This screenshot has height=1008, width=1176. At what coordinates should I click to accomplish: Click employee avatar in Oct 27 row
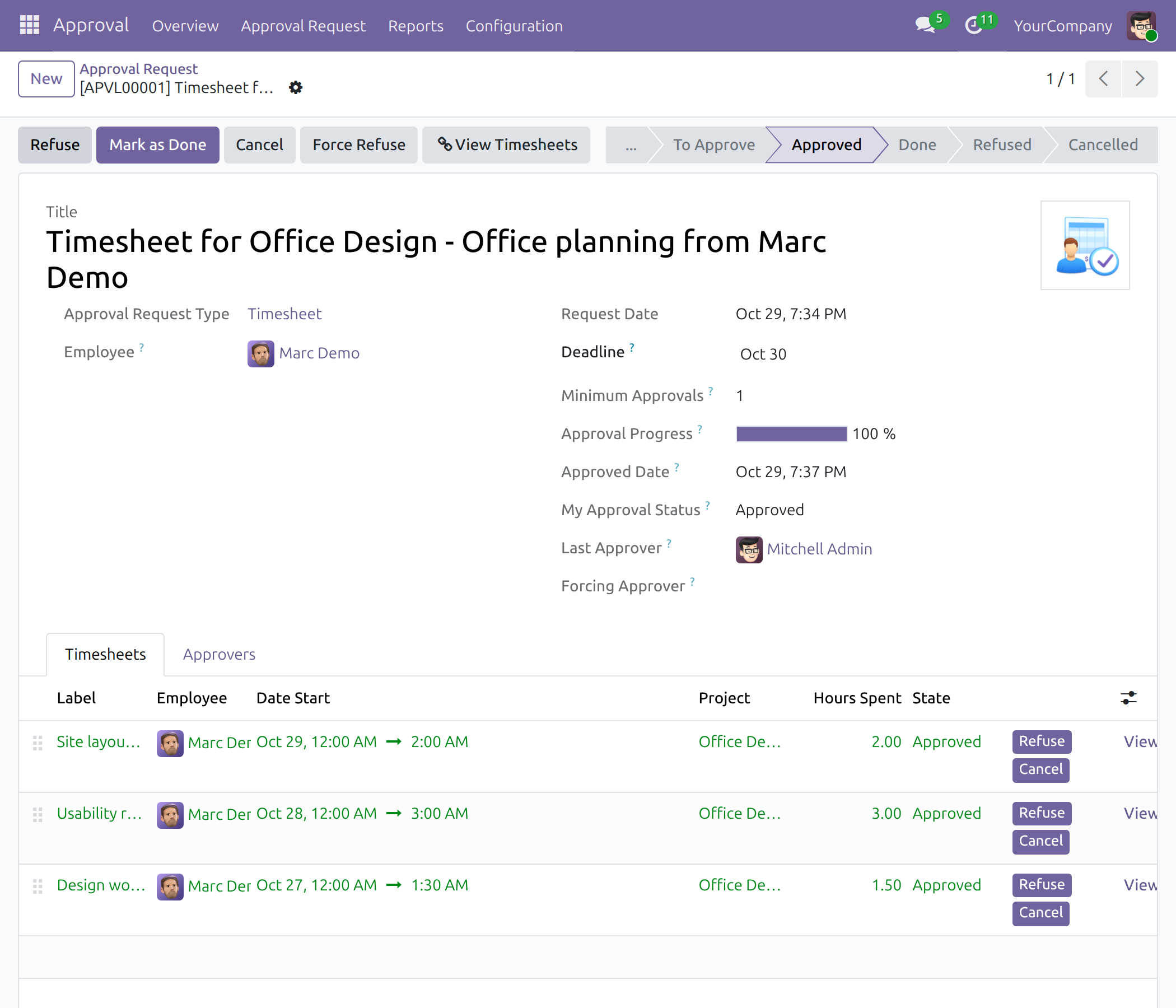[170, 886]
